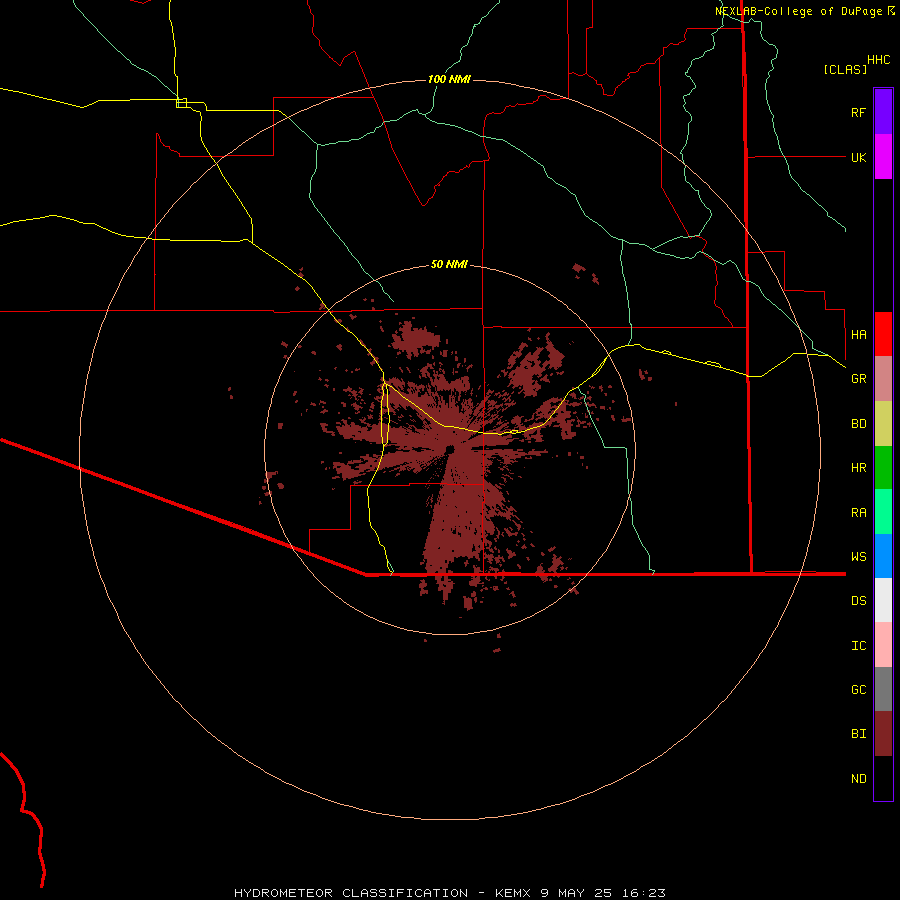Image resolution: width=900 pixels, height=900 pixels.
Task: Click the HR green legend swatch
Action: (883, 468)
